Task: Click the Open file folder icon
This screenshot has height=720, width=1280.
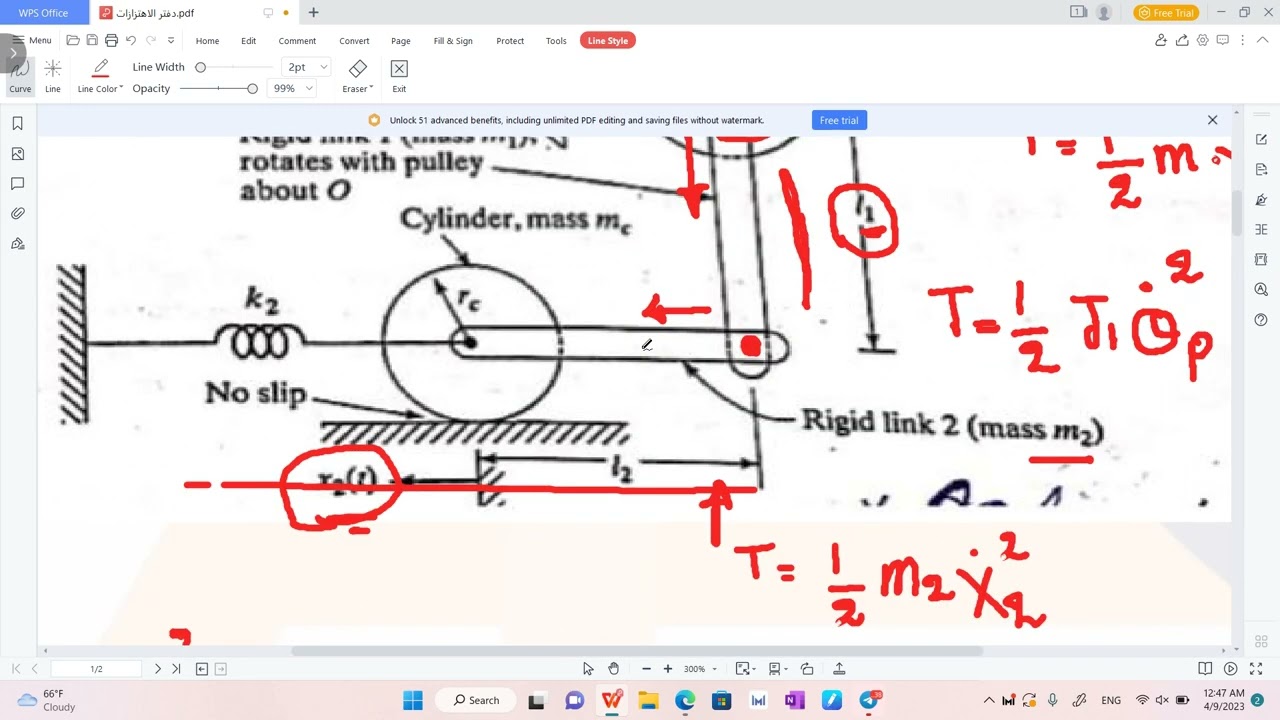Action: pyautogui.click(x=73, y=40)
